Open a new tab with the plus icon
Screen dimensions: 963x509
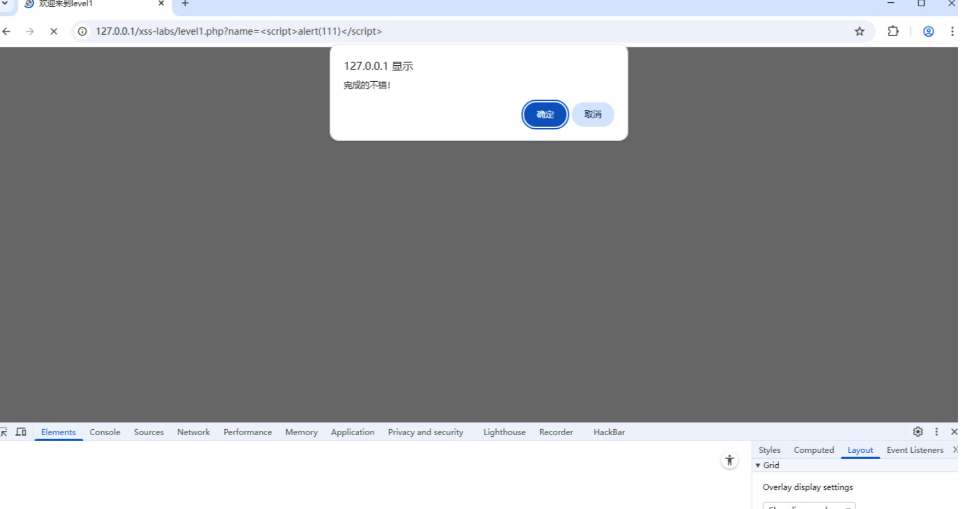185,4
